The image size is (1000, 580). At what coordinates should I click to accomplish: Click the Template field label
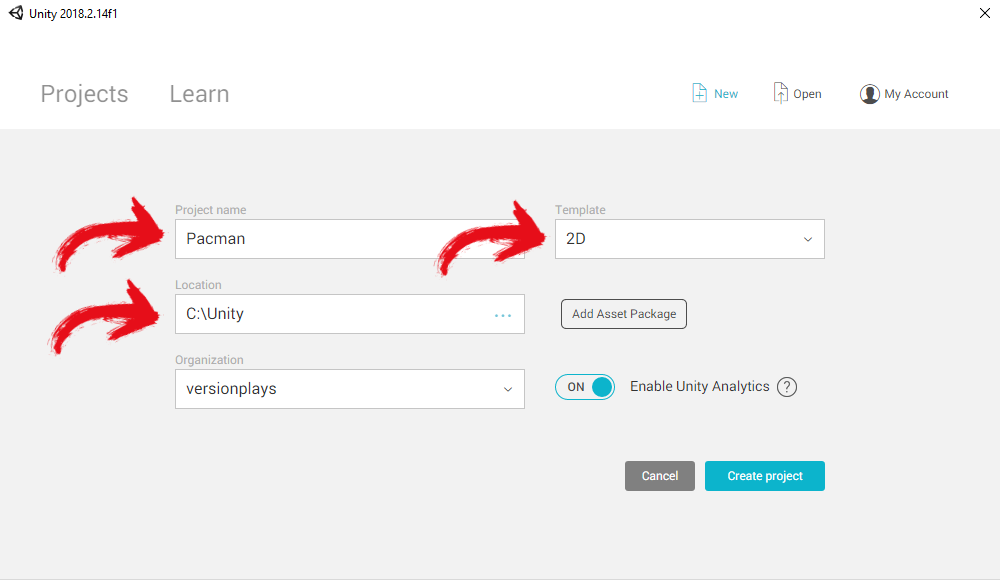[x=580, y=210]
